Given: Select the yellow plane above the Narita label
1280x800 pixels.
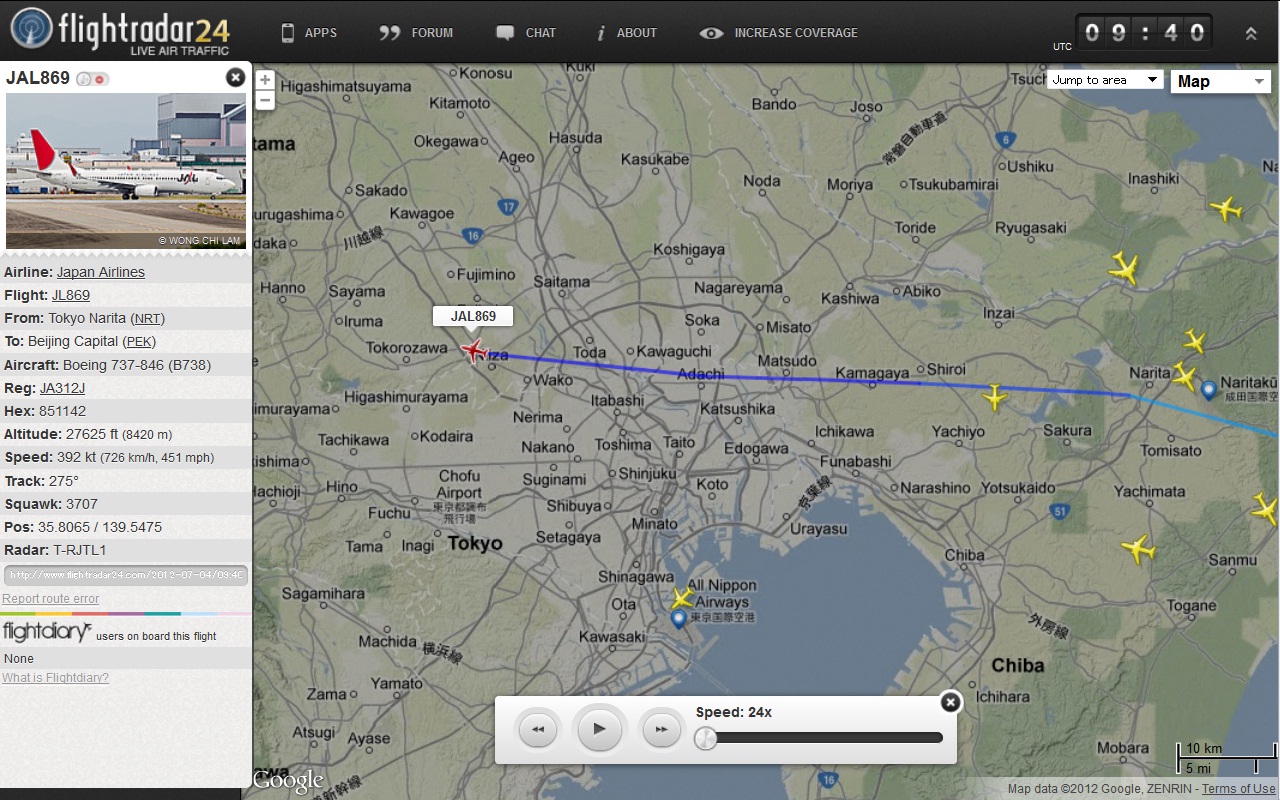Looking at the screenshot, I should click(x=1195, y=342).
